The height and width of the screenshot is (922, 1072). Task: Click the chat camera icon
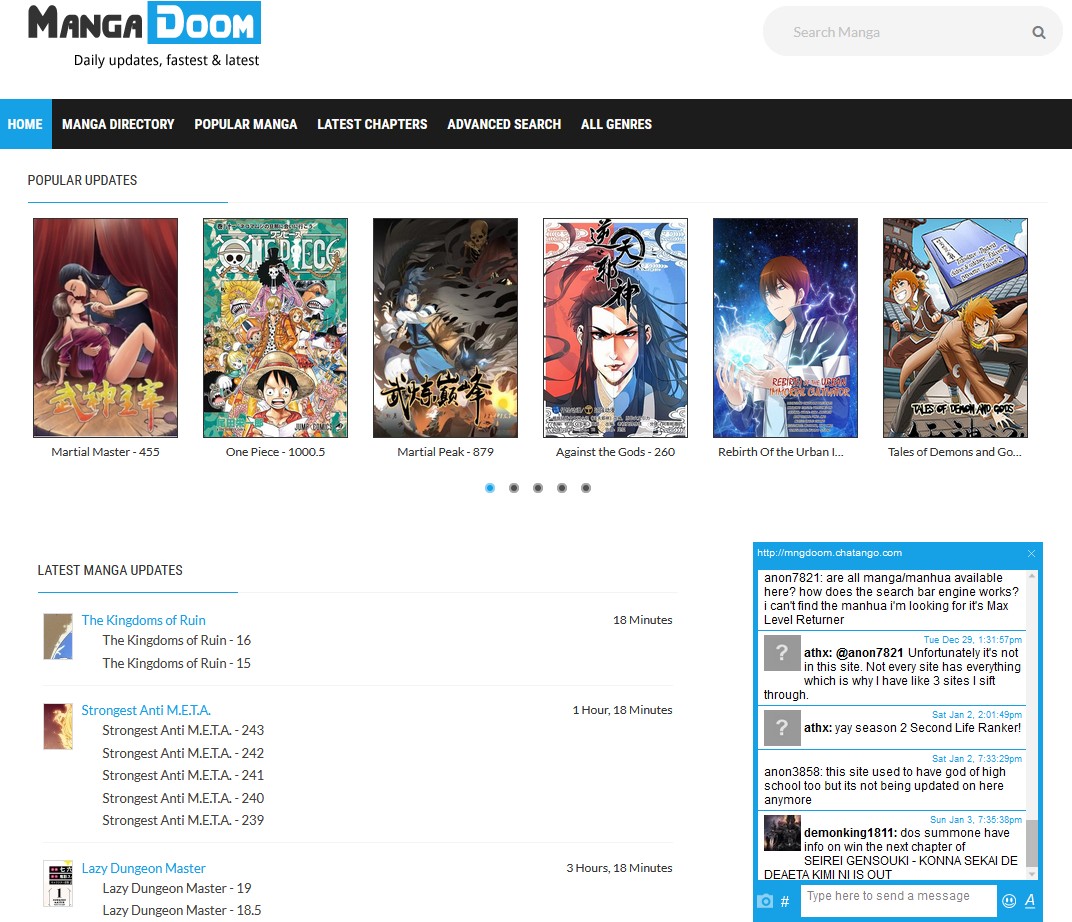point(765,901)
